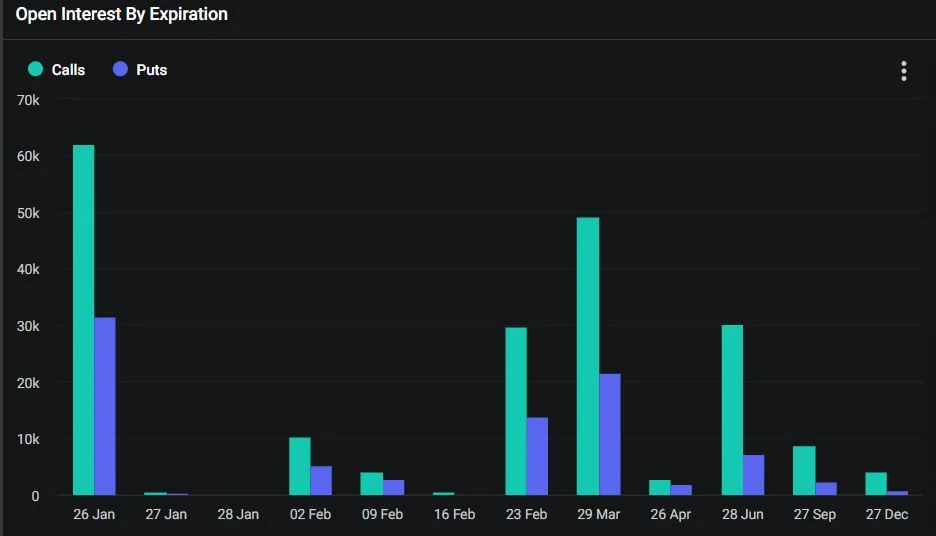Click the 27 Sep Calls bar
Viewport: 936px width, 536px height.
804,470
